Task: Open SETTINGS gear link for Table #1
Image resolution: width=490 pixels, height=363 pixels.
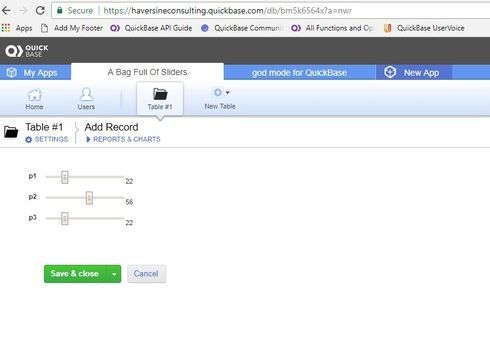Action: pos(47,139)
